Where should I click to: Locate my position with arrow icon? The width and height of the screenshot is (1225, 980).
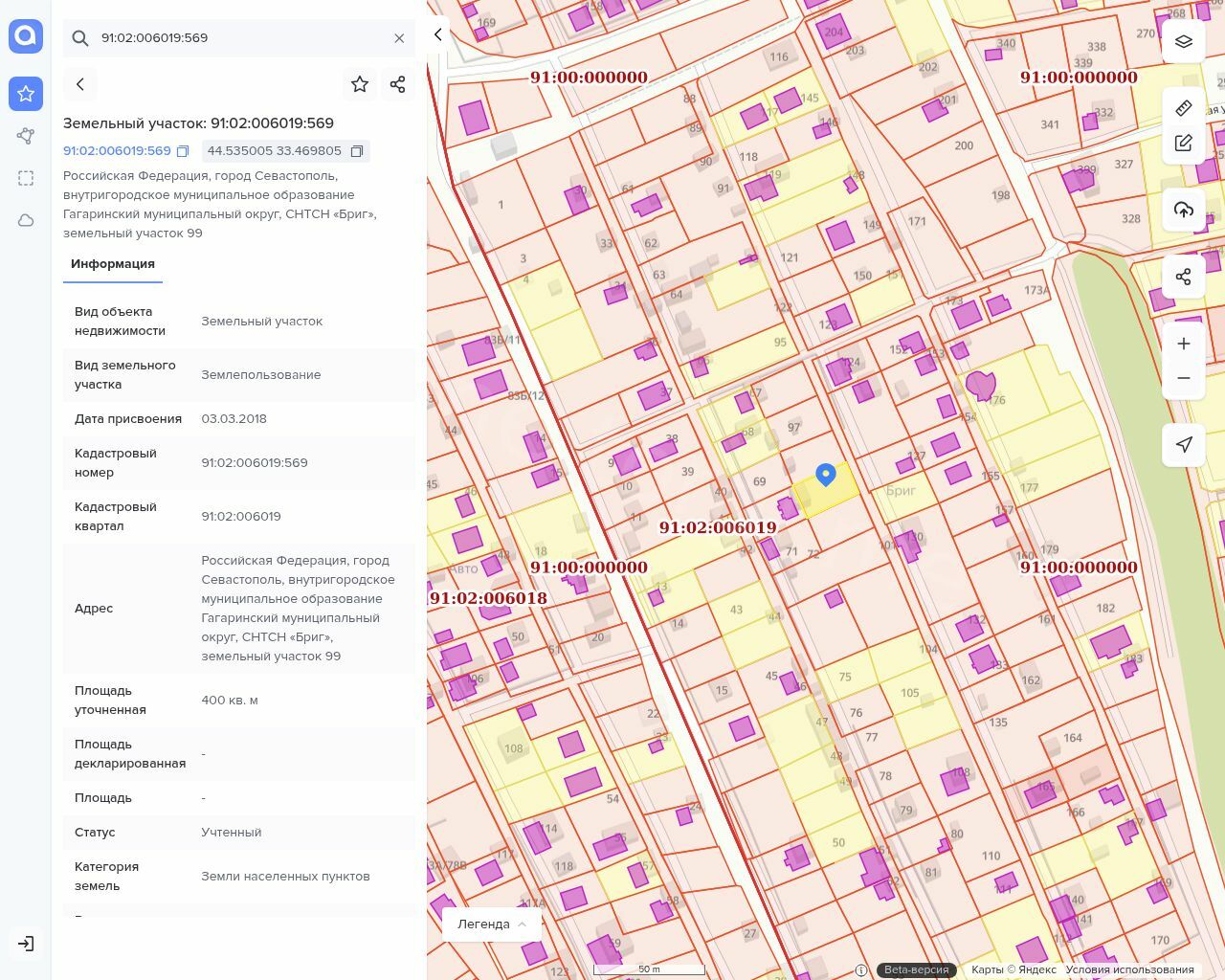click(1183, 444)
